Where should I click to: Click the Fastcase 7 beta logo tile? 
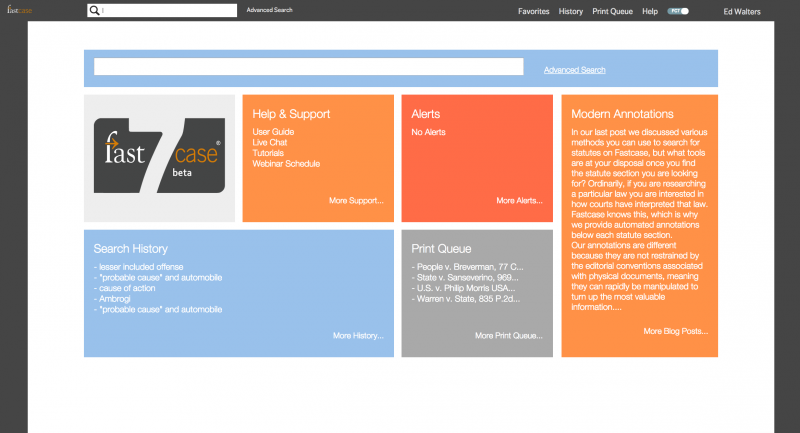(x=160, y=158)
